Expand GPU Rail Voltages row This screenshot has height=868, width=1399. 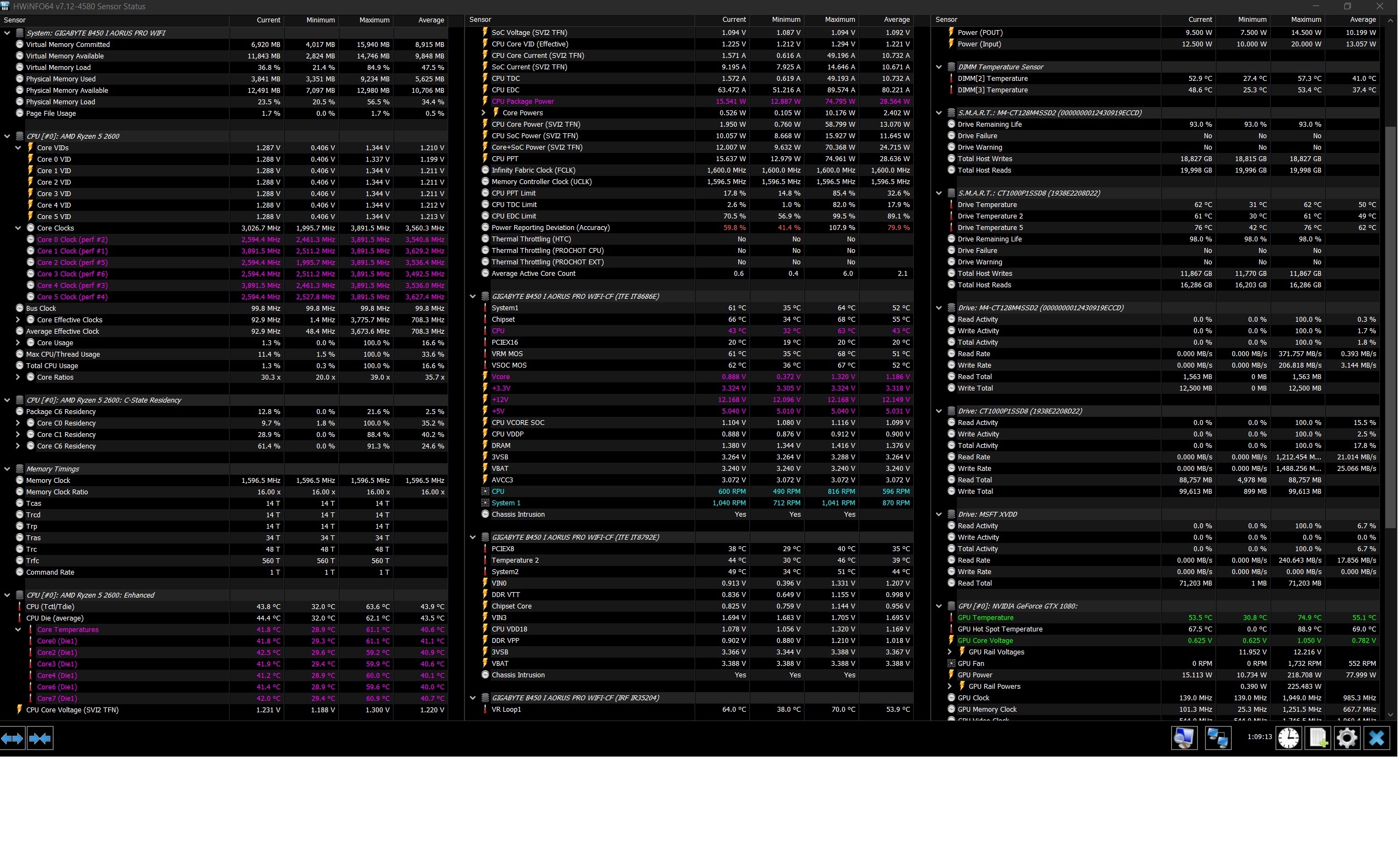(x=950, y=652)
